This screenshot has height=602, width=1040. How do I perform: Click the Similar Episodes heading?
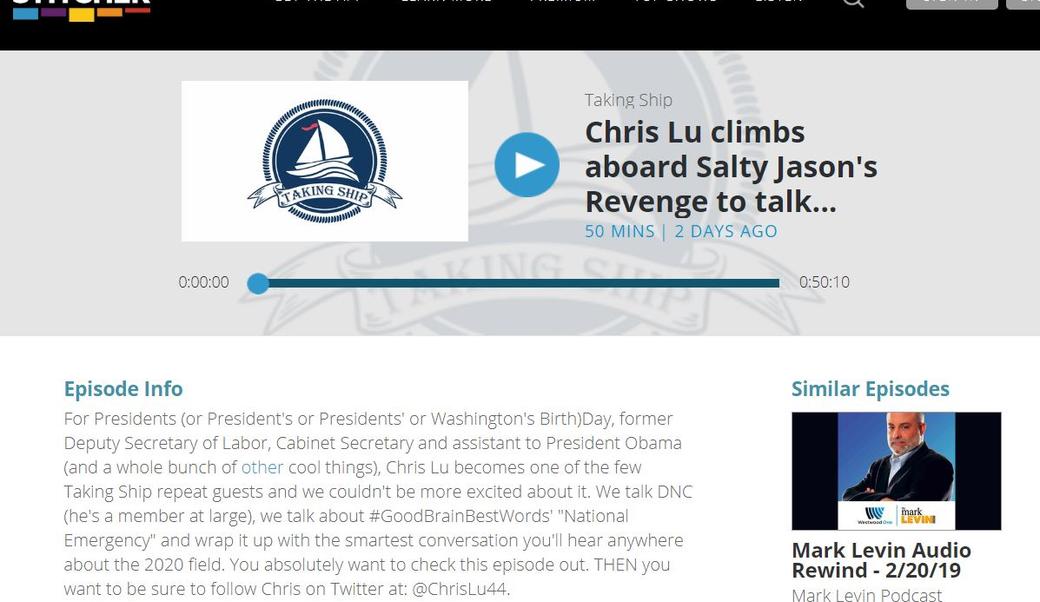[x=870, y=389]
